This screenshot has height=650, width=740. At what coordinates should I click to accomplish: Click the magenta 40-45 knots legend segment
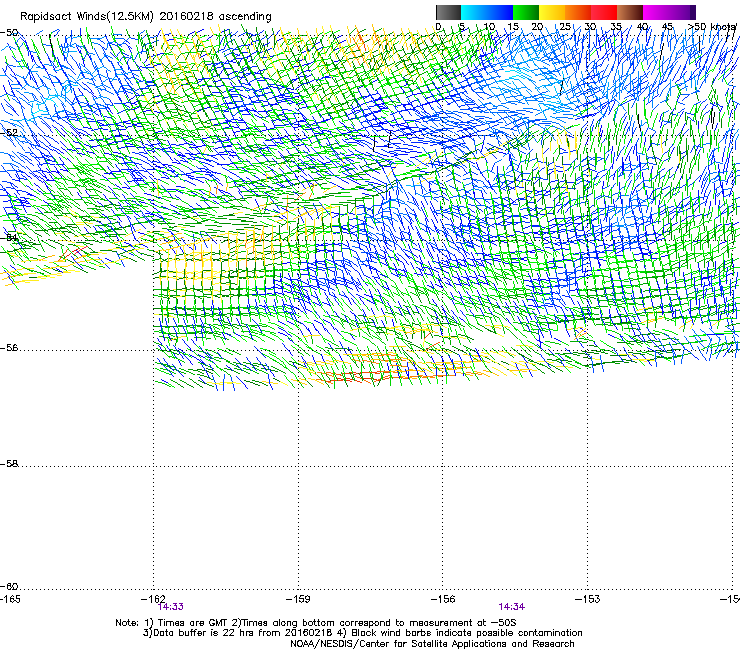coord(656,12)
